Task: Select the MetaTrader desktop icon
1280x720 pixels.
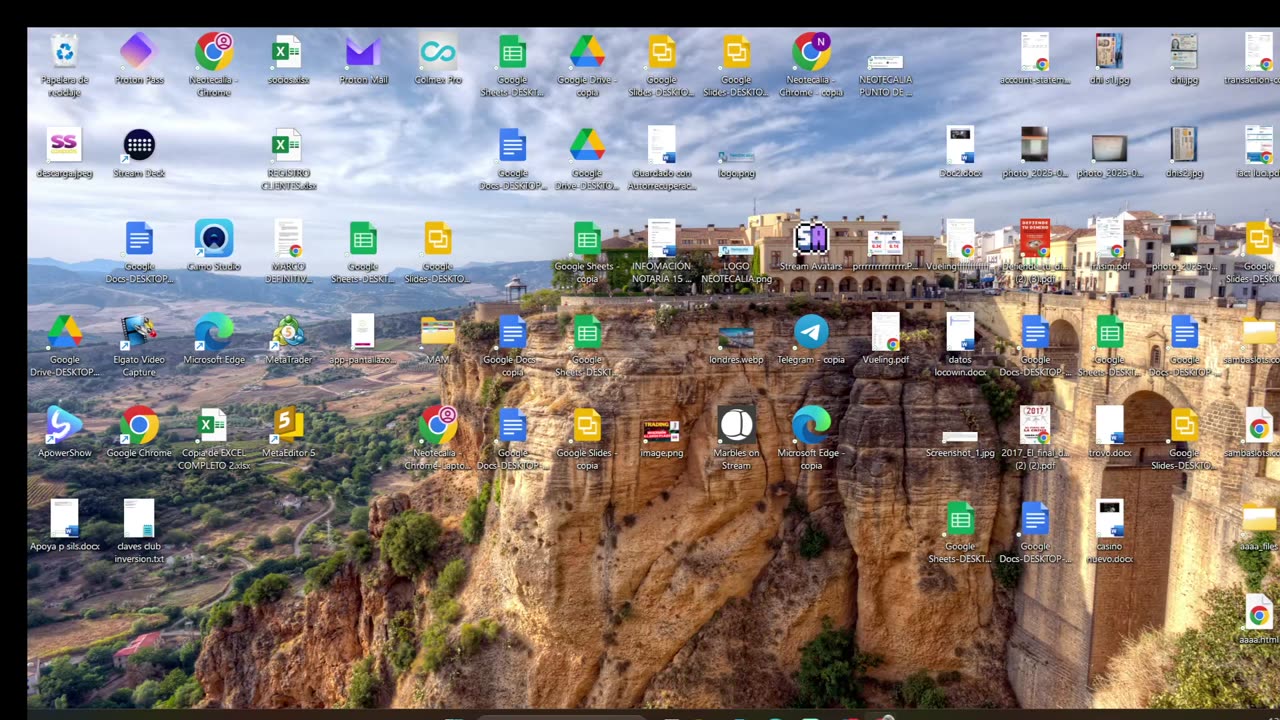Action: (x=288, y=332)
